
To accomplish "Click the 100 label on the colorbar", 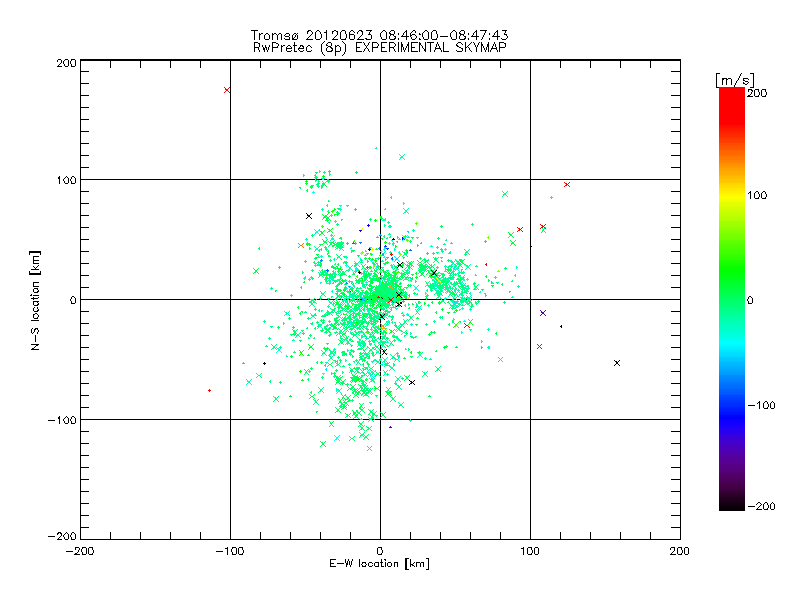I will (757, 195).
